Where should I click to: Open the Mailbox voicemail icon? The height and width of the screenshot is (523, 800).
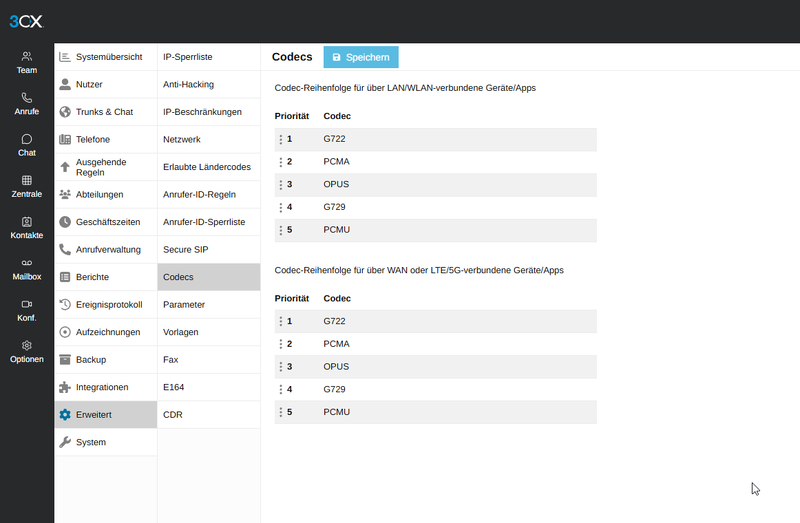click(27, 263)
